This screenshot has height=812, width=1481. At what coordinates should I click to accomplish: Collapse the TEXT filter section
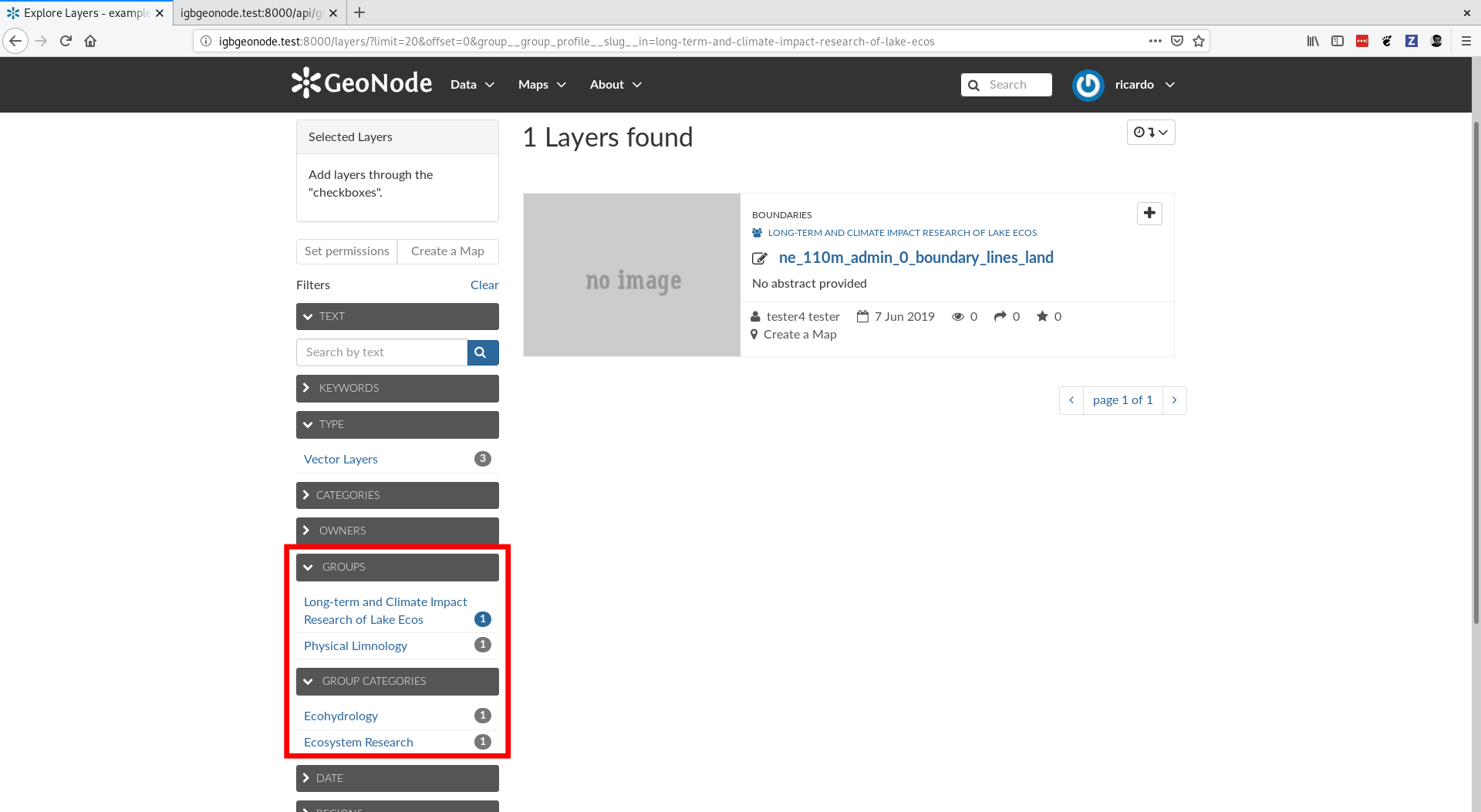tap(397, 316)
